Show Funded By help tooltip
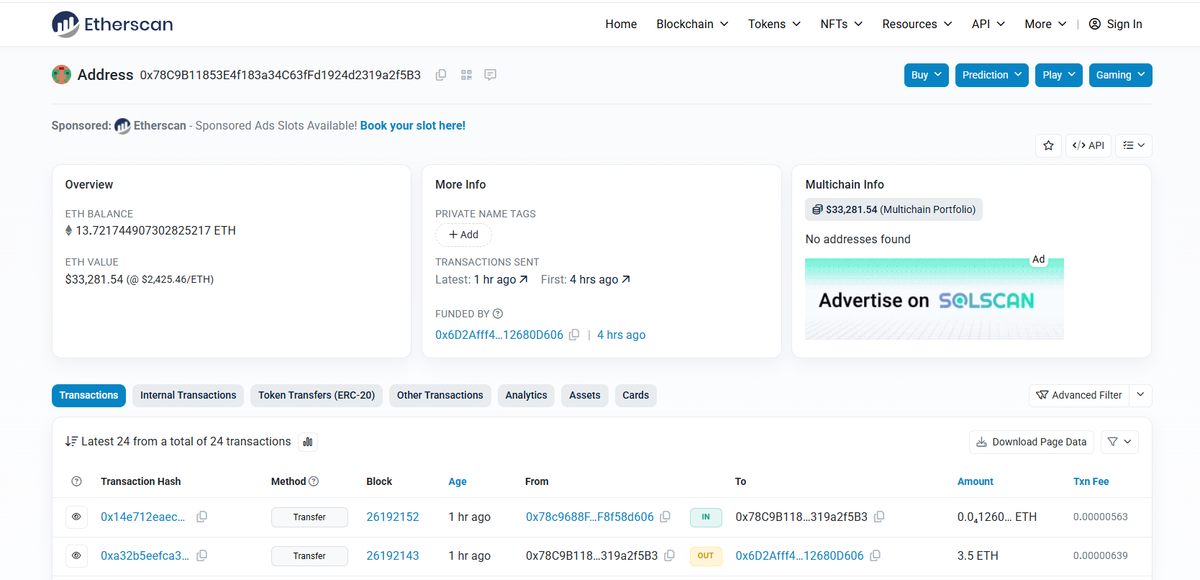 [x=498, y=314]
